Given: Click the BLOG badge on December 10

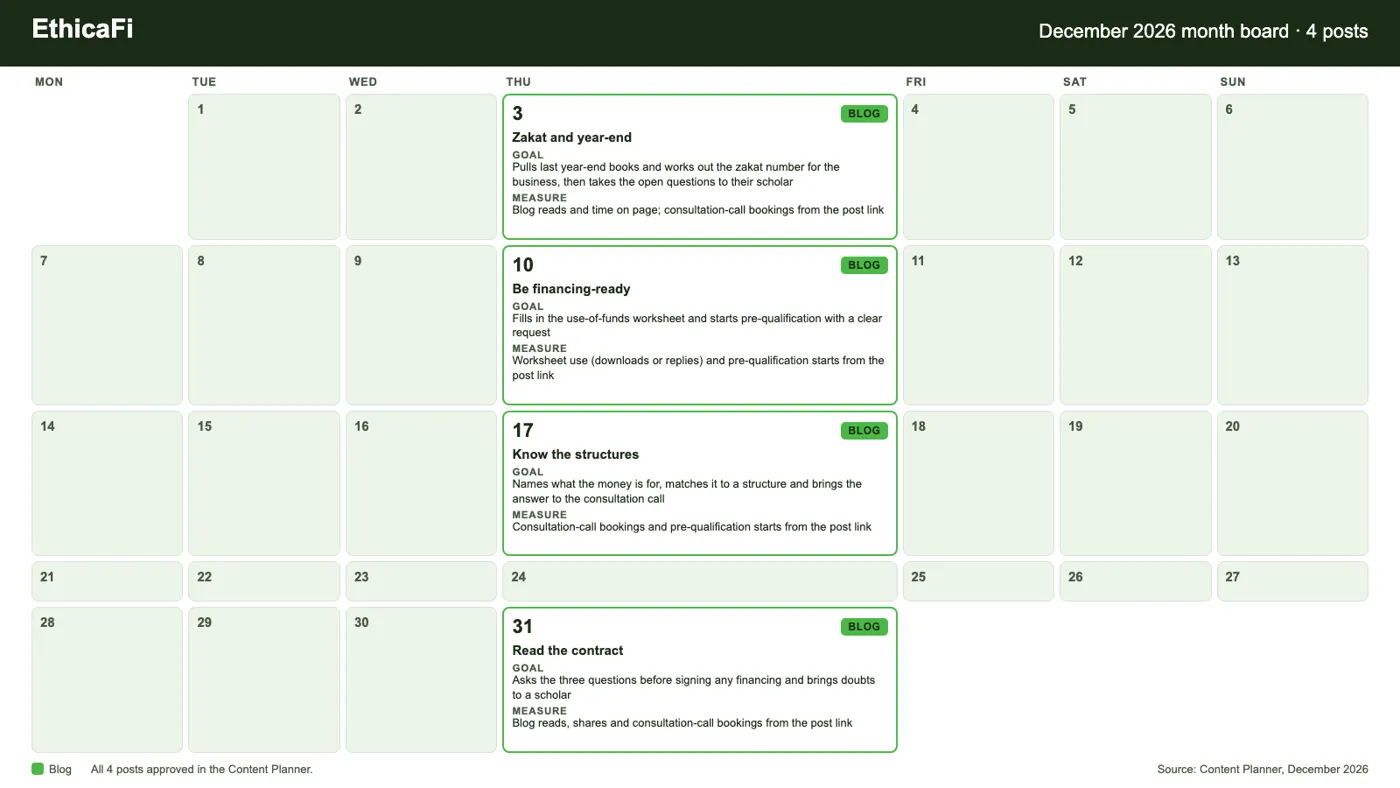Looking at the screenshot, I should tap(864, 265).
